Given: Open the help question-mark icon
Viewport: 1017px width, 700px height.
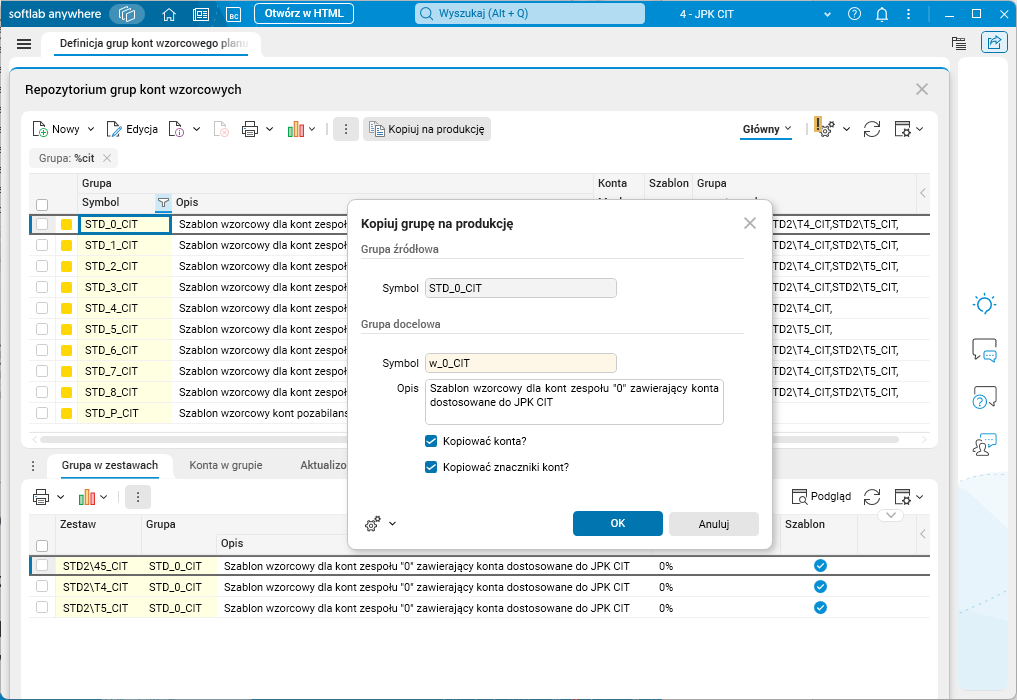Looking at the screenshot, I should click(854, 14).
